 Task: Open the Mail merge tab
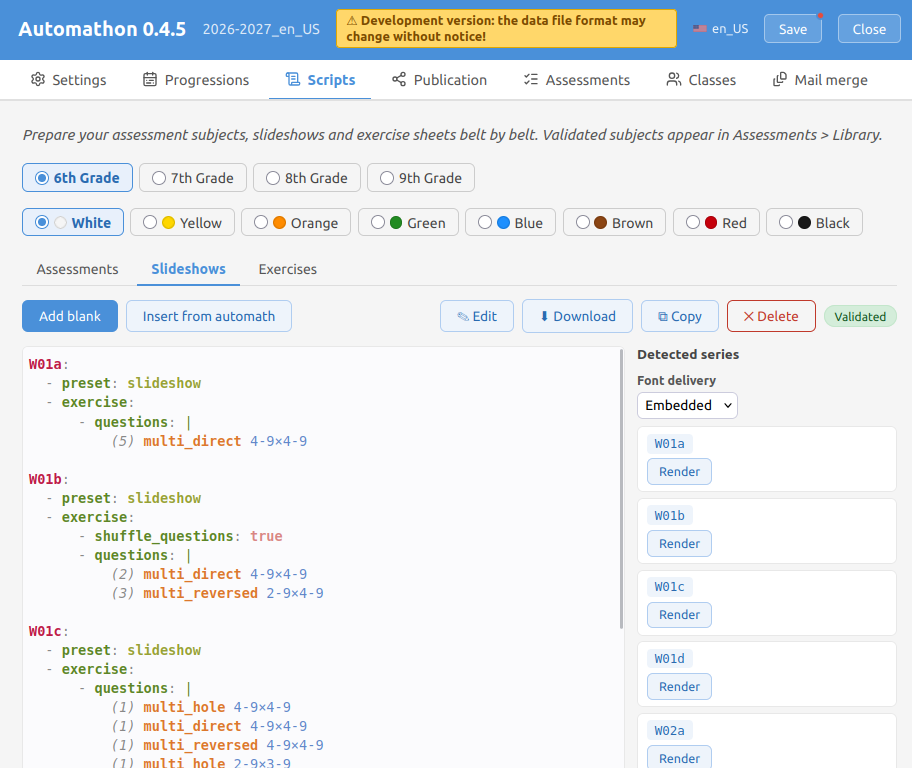820,80
